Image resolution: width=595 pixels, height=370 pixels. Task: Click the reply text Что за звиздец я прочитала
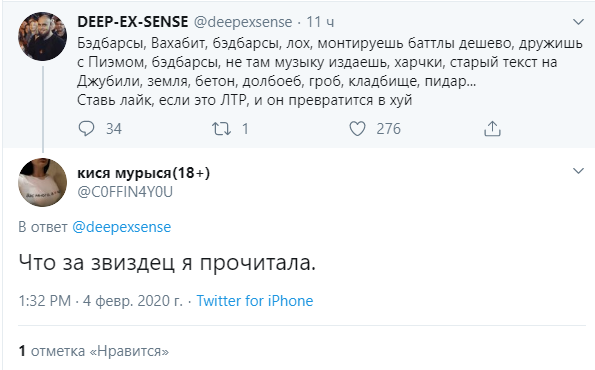point(167,263)
